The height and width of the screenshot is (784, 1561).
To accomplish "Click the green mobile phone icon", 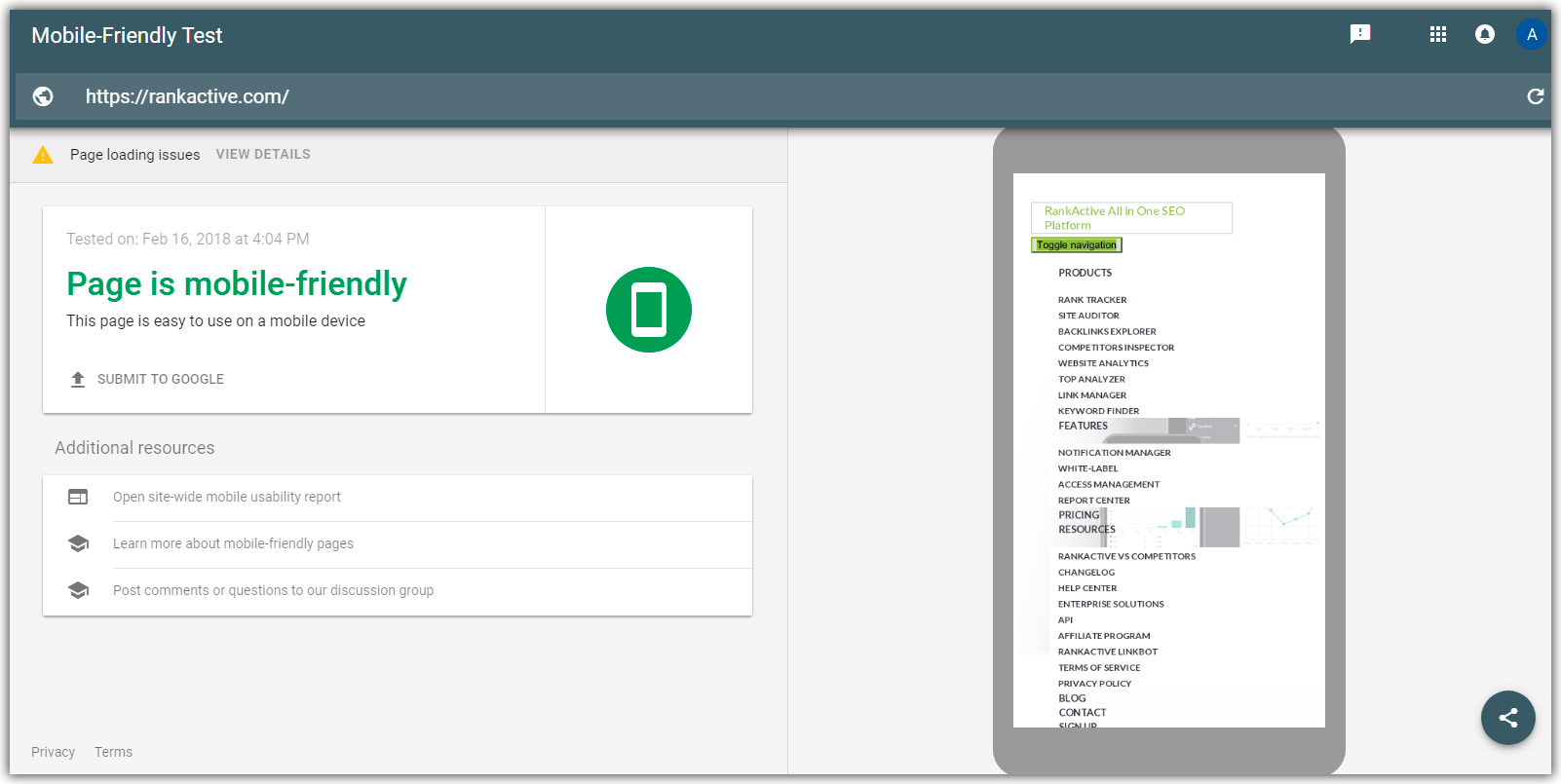I will pyautogui.click(x=649, y=310).
